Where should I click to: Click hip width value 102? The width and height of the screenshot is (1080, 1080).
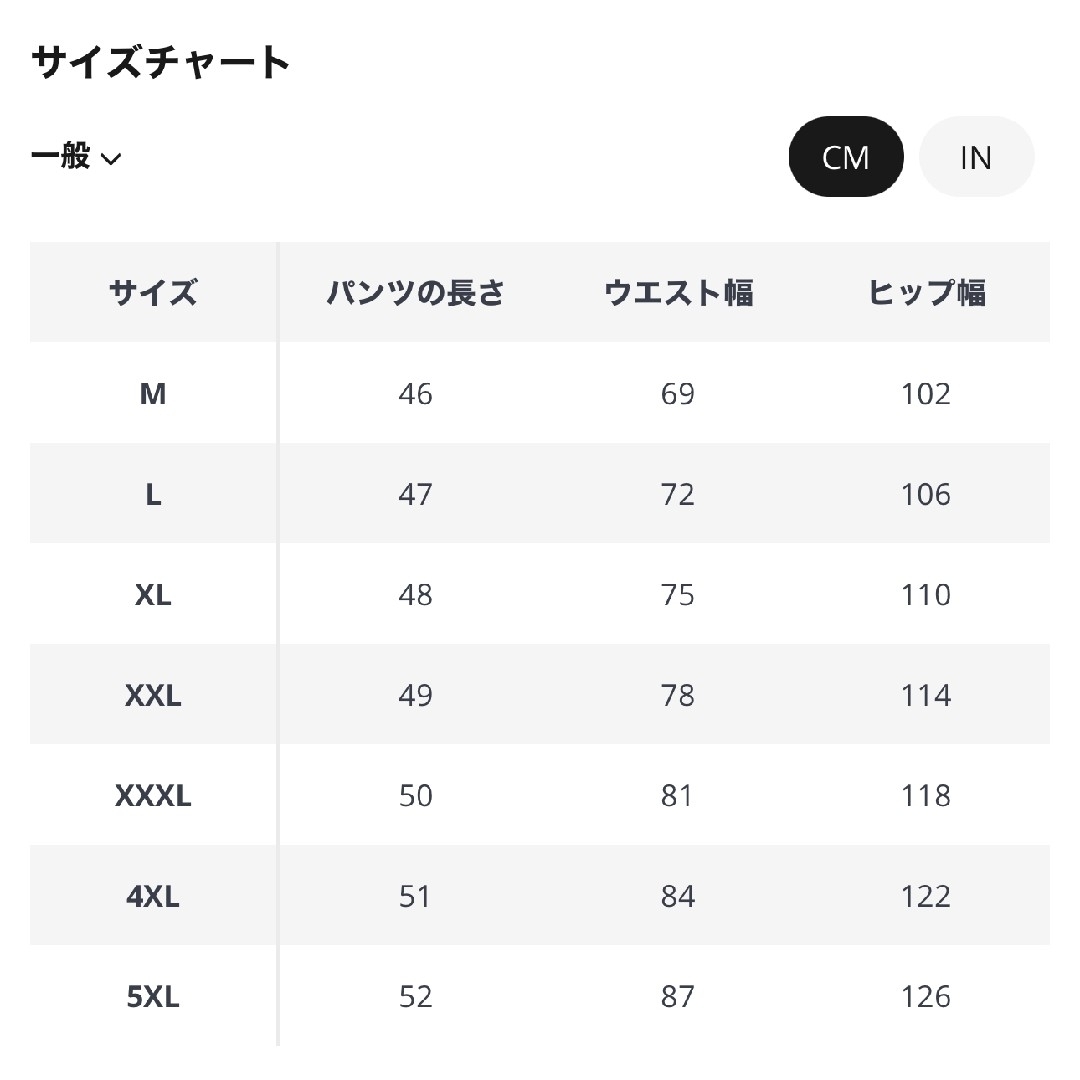(x=926, y=394)
